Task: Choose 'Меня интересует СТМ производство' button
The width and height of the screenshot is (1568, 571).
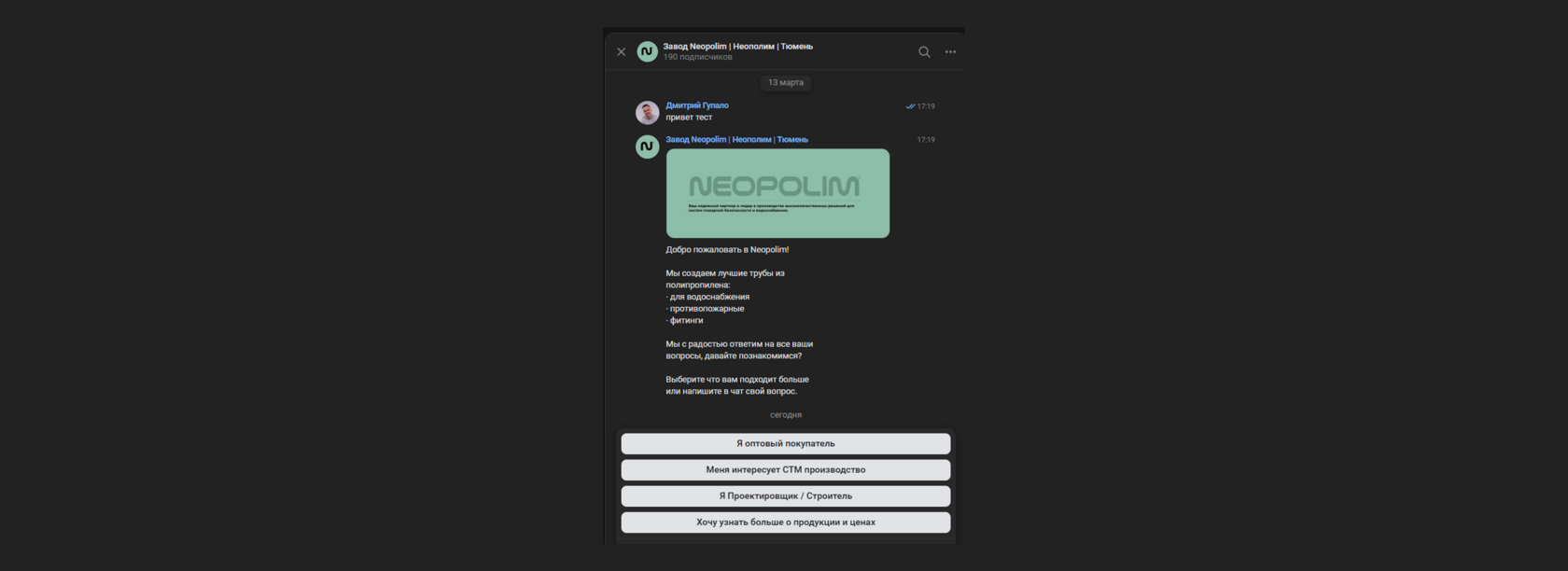Action: [786, 470]
